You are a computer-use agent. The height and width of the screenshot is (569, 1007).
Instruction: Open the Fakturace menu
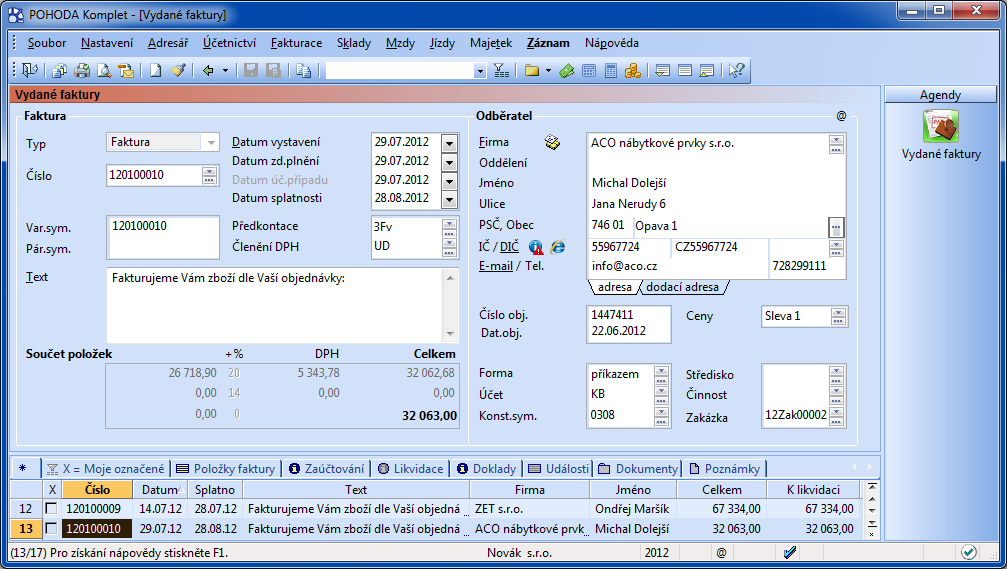click(296, 43)
